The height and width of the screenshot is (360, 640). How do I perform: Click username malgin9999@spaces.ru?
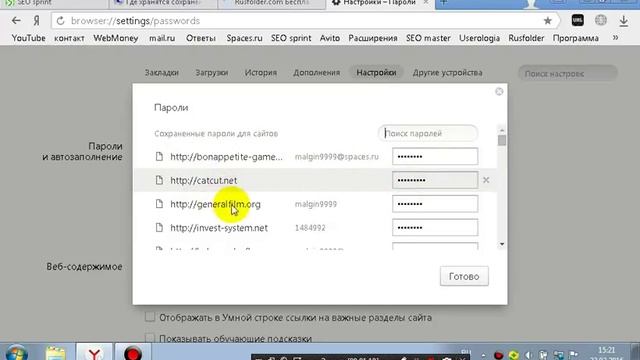[x=337, y=157]
